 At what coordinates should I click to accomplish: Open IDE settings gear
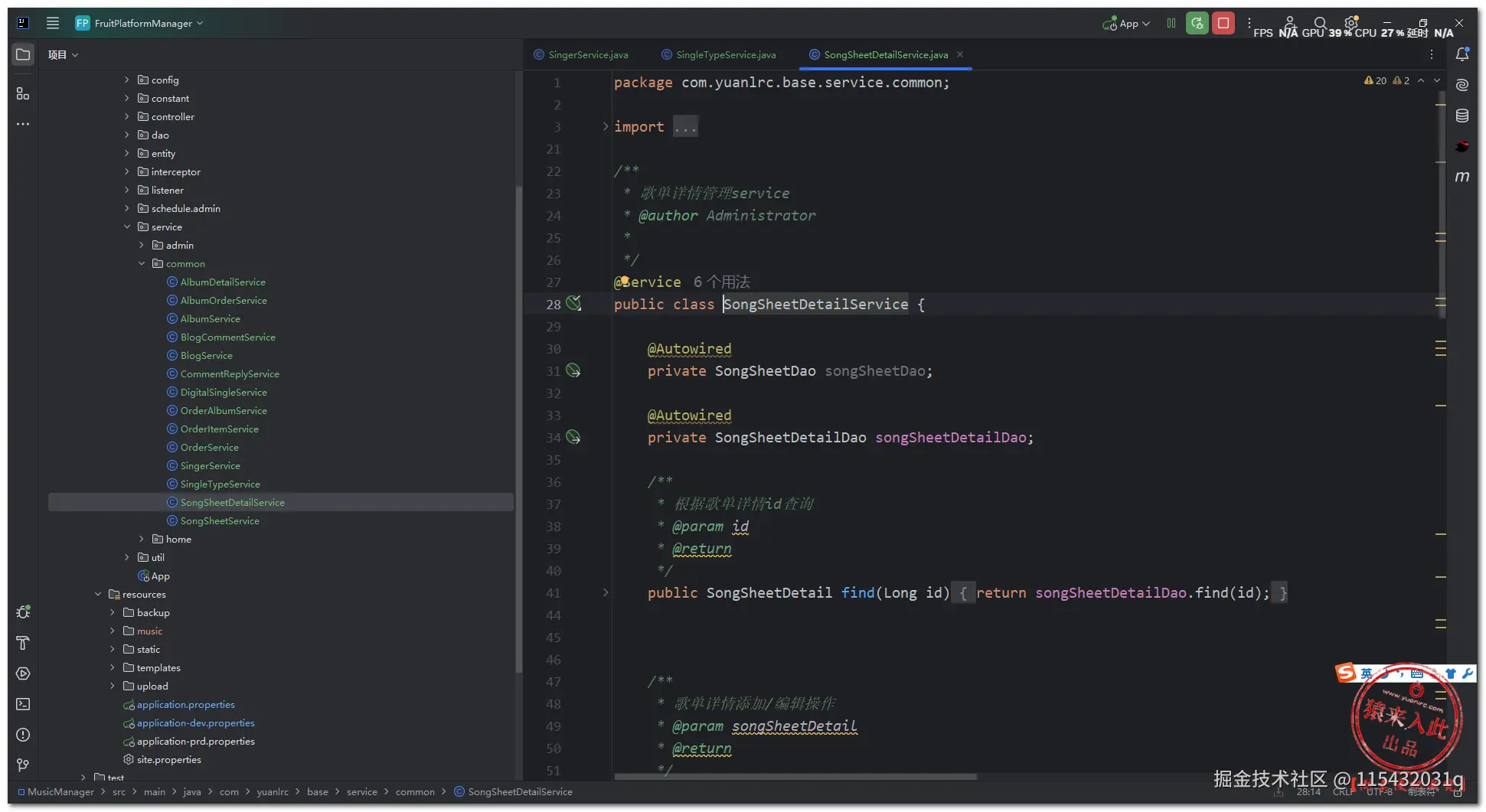pyautogui.click(x=1351, y=23)
